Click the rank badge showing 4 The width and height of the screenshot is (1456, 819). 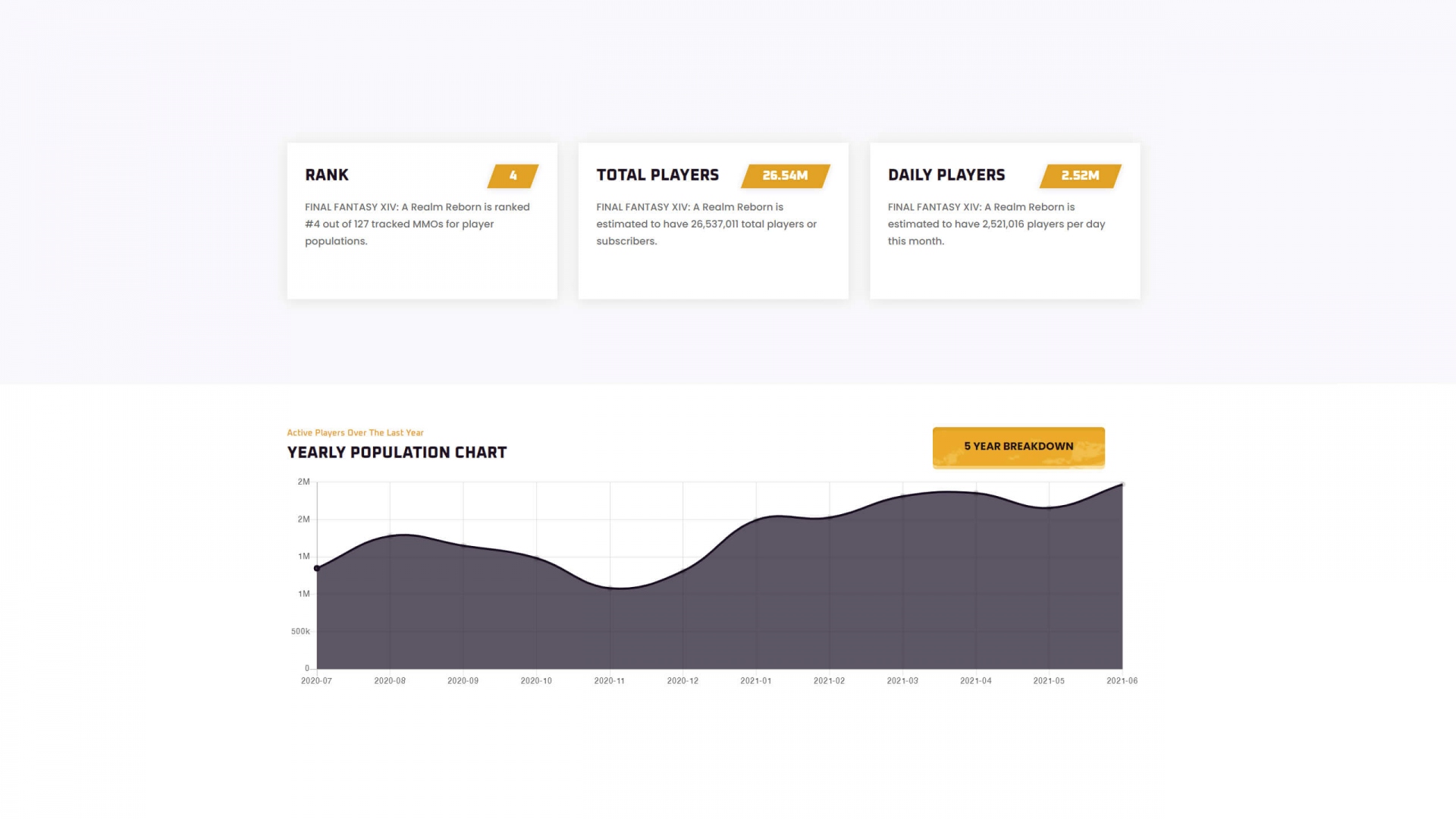click(x=513, y=176)
